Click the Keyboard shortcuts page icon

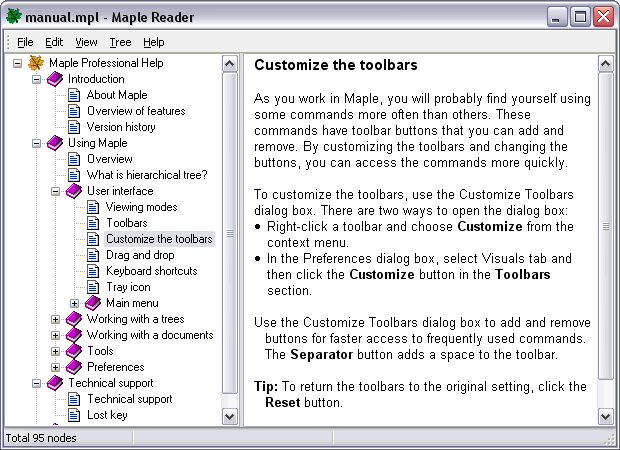coord(93,271)
